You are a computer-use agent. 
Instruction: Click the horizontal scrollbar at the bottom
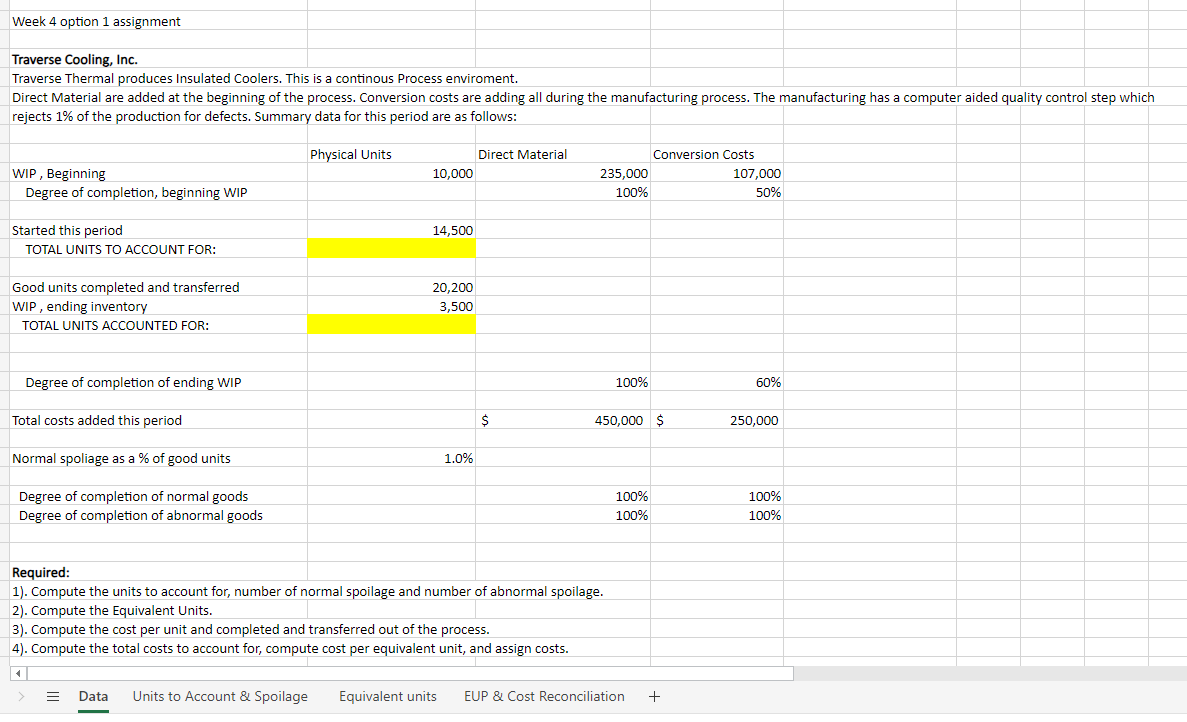(400, 673)
